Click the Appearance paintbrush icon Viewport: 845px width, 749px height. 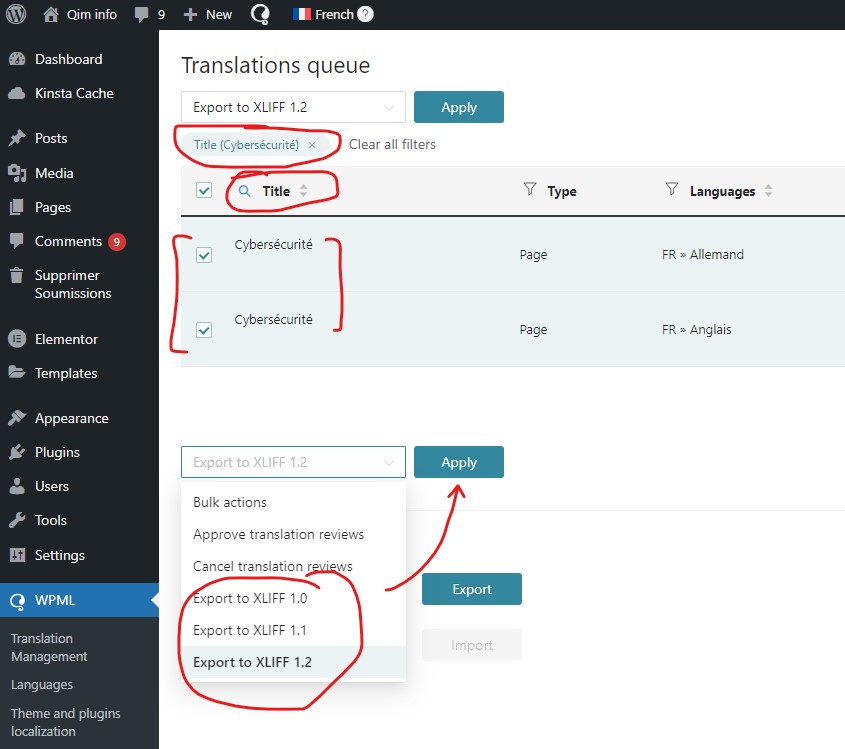pyautogui.click(x=17, y=418)
